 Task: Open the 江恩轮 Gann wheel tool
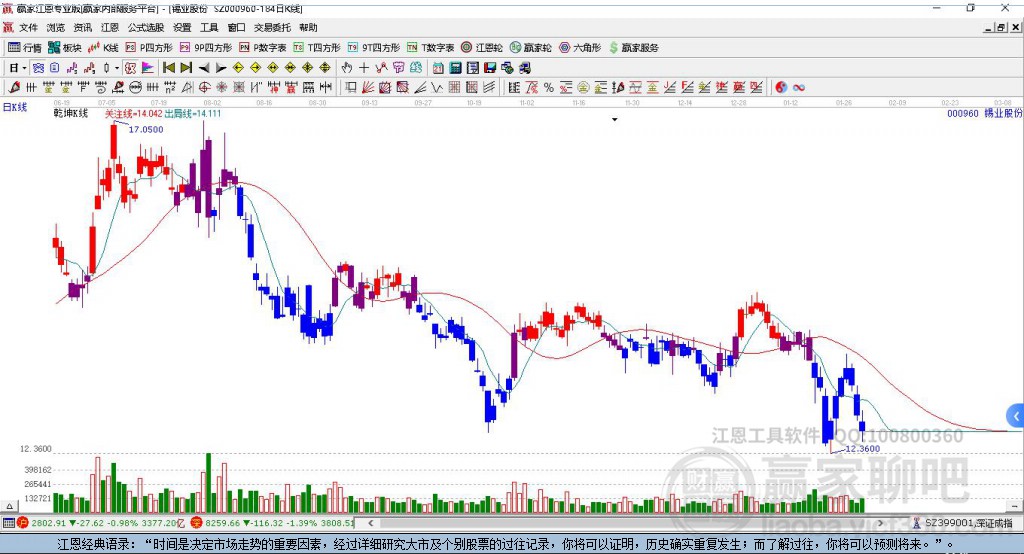(482, 48)
